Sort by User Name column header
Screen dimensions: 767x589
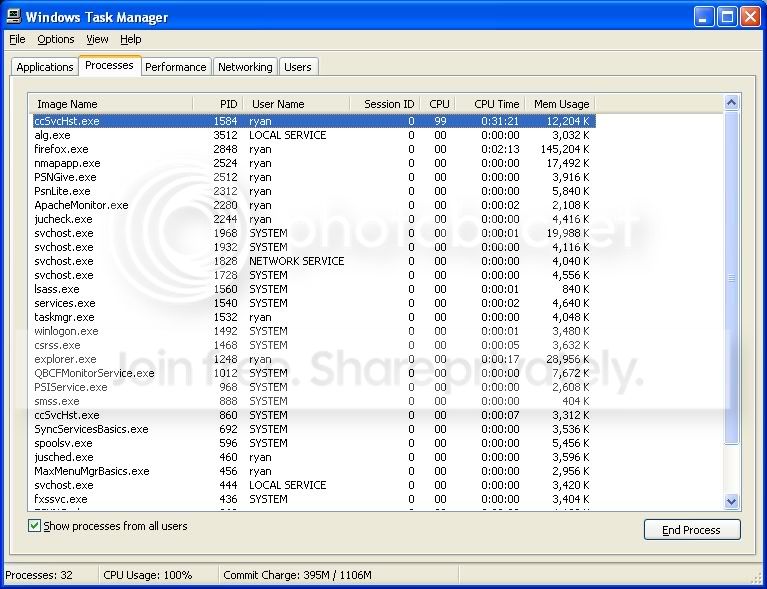(296, 104)
